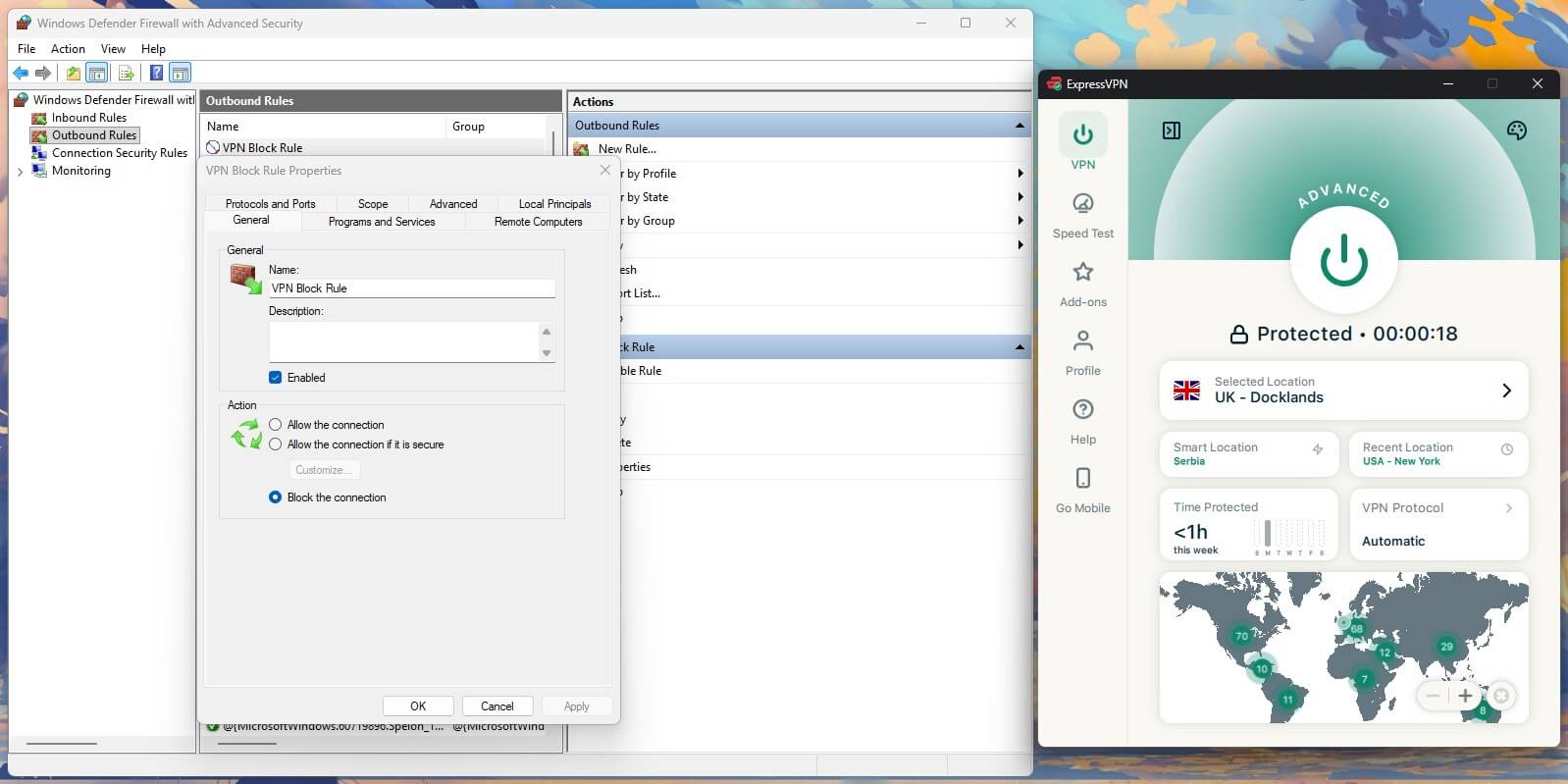Zoom in on the ExpressVPN map
Screen dimensions: 1568x784
coord(1465,696)
